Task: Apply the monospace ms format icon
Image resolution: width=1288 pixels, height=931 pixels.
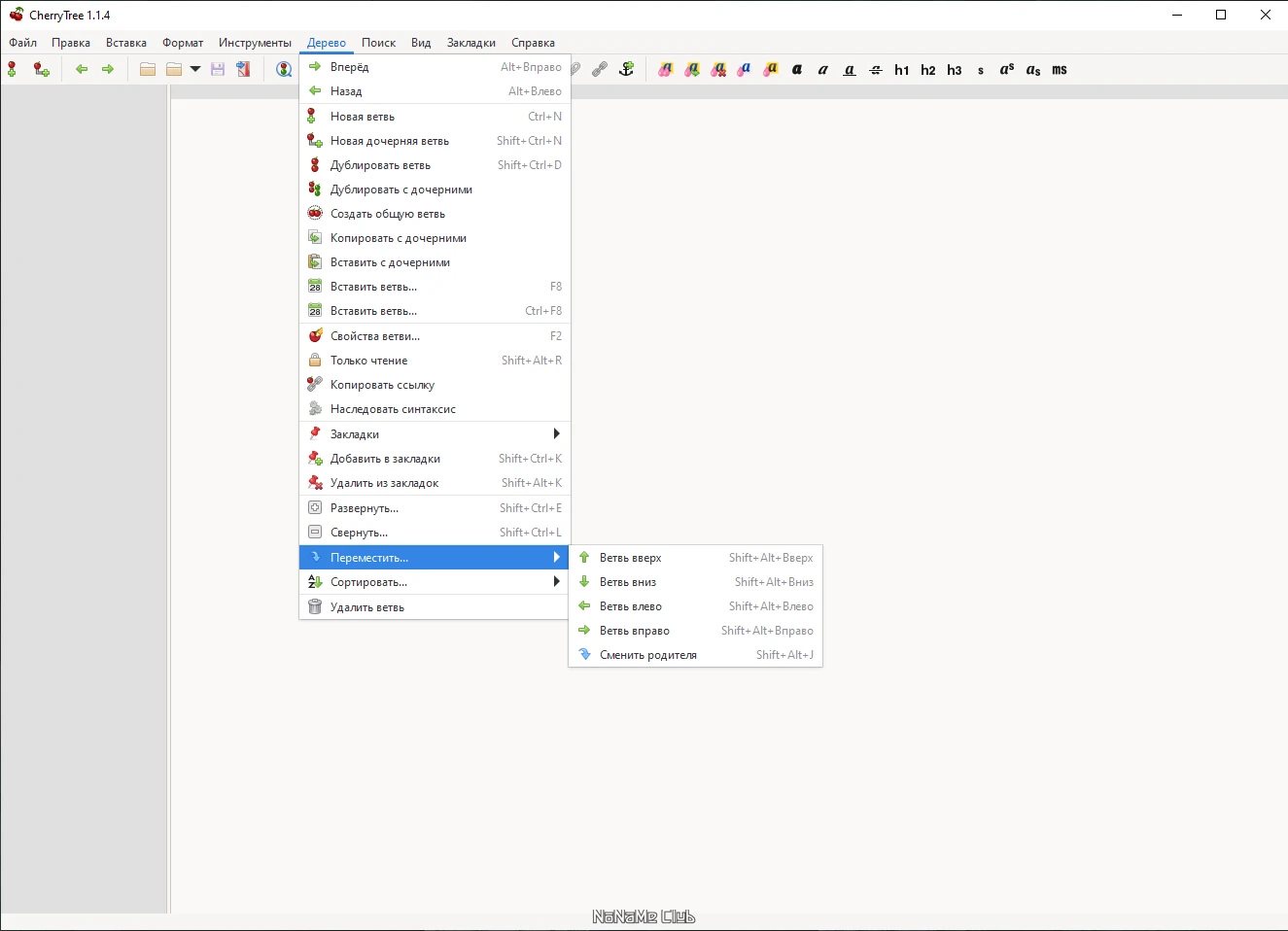Action: pos(1060,70)
